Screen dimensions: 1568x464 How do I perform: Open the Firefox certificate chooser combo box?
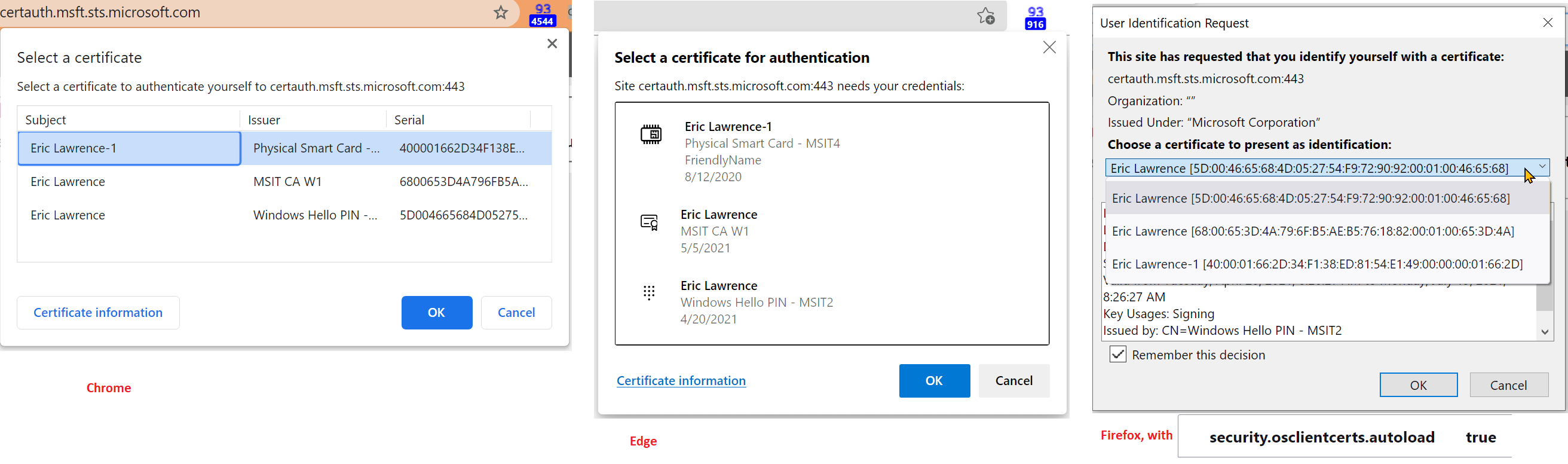coord(1327,168)
